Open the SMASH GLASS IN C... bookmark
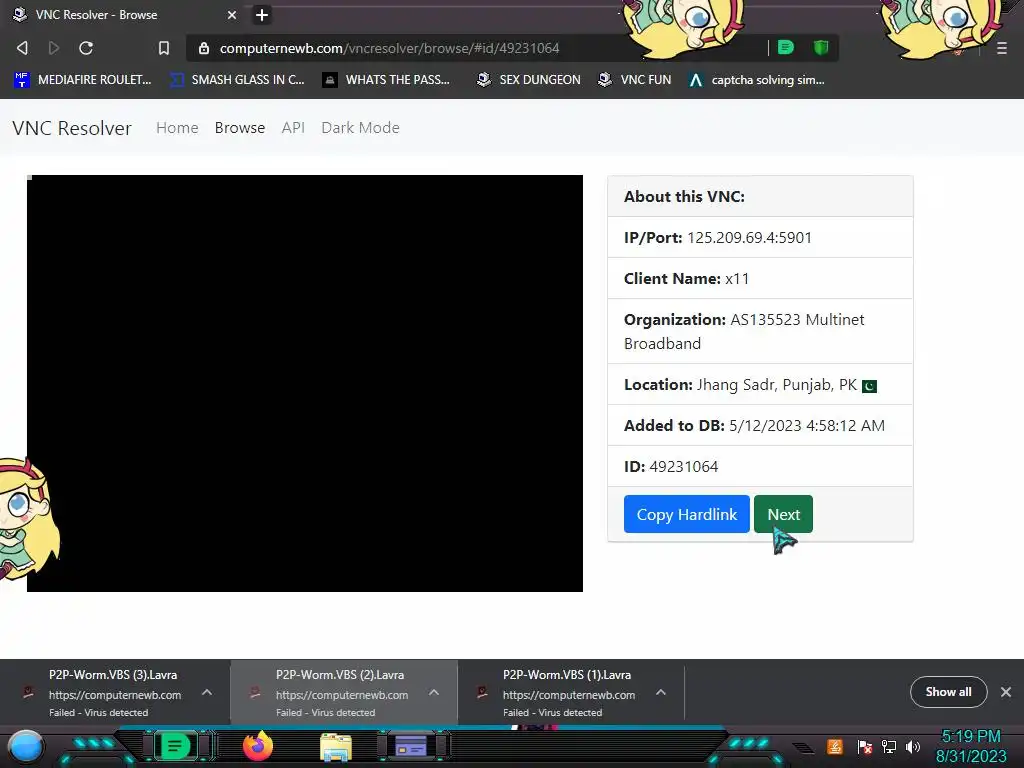Image resolution: width=1024 pixels, height=768 pixels. (238, 80)
